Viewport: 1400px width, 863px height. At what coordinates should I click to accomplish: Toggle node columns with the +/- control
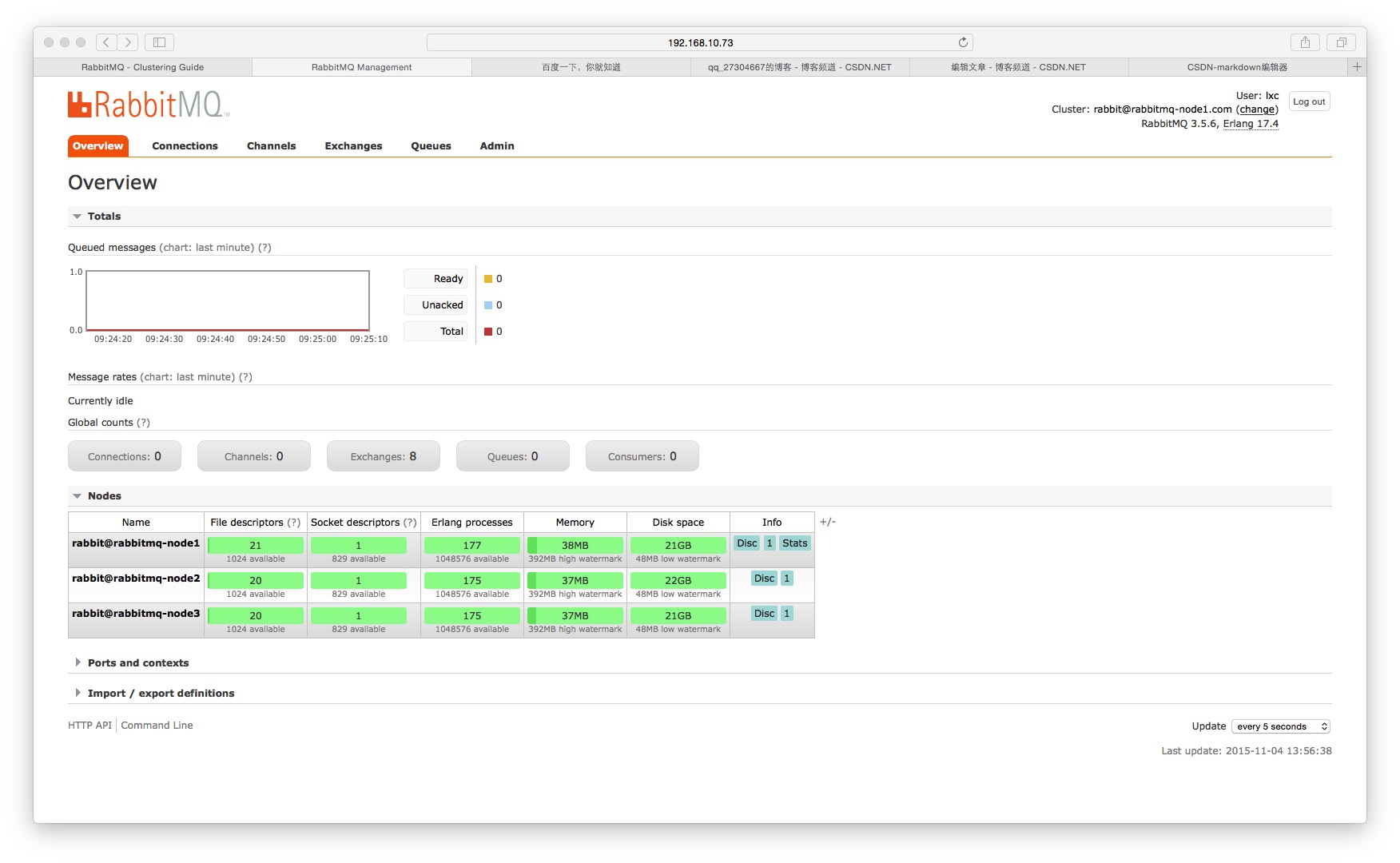[828, 522]
